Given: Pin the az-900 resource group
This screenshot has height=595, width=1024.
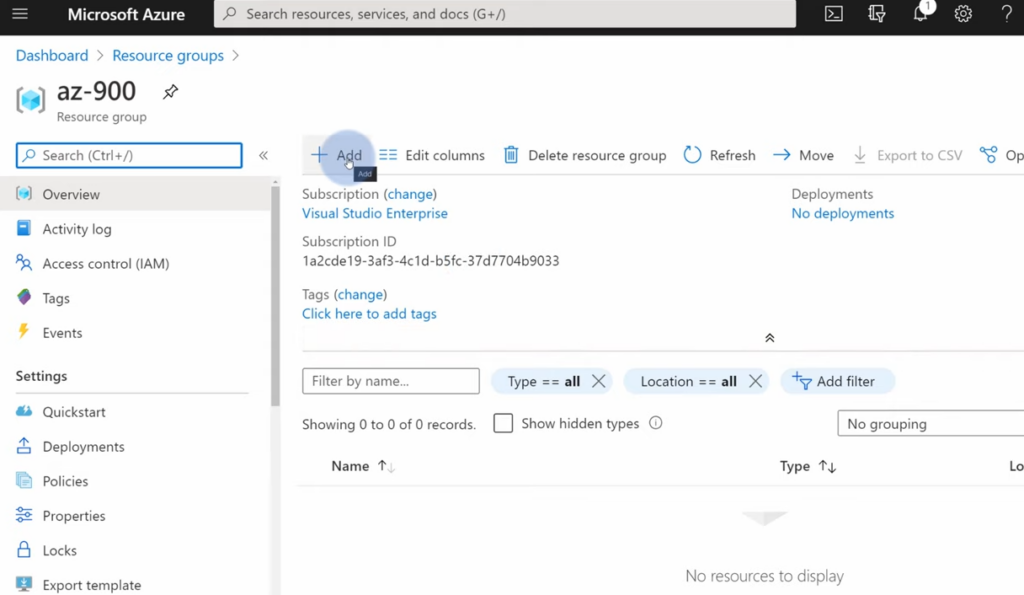Looking at the screenshot, I should [170, 92].
